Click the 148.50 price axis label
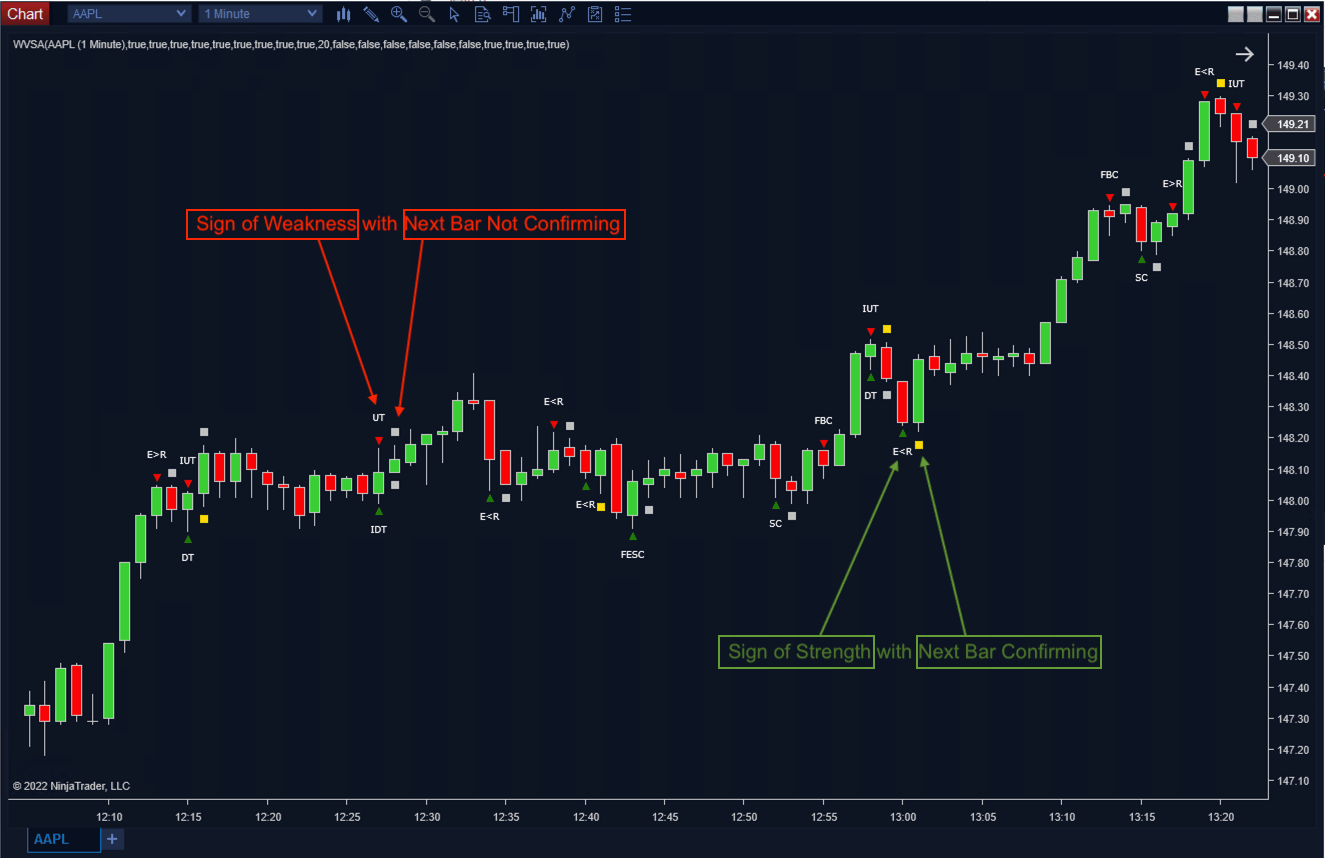Viewport: 1325px width, 858px height. (1293, 345)
